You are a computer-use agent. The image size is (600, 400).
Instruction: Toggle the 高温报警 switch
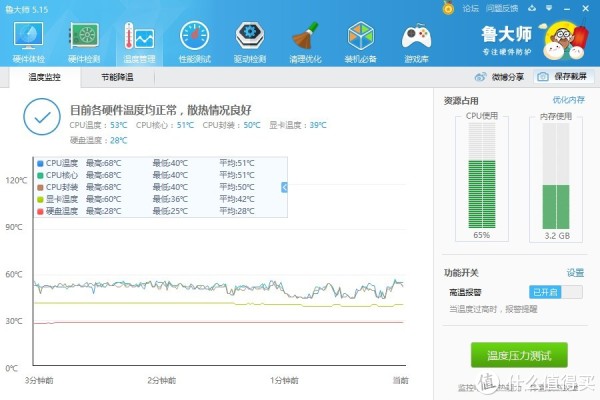click(x=556, y=292)
